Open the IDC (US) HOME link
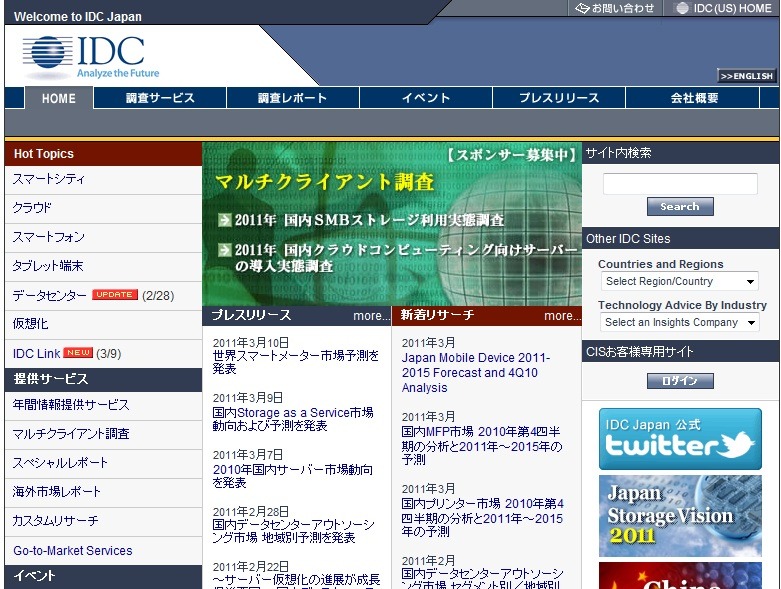Viewport: 781px width, 589px height. [723, 8]
